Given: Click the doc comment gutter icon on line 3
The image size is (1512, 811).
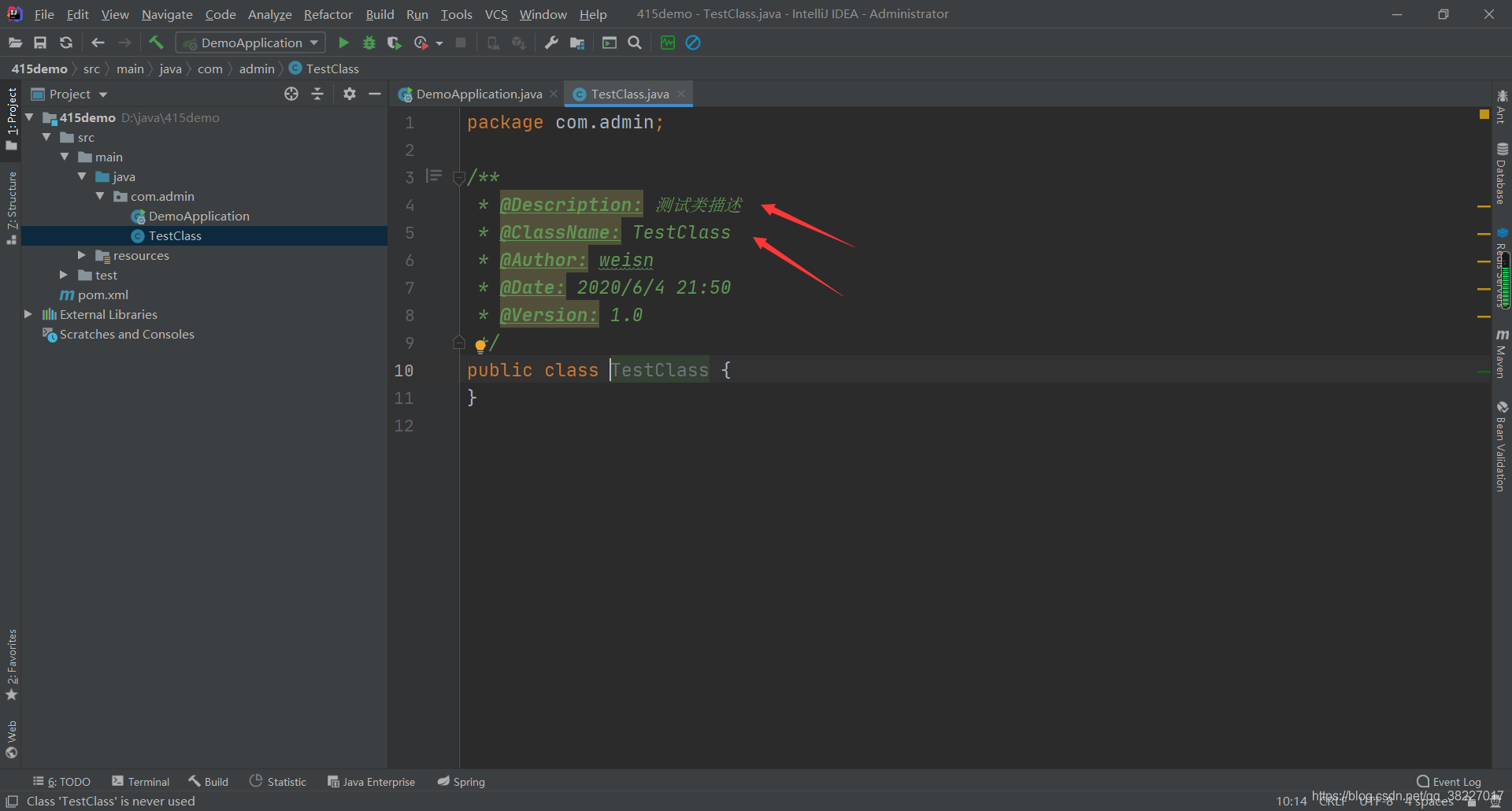Looking at the screenshot, I should (434, 176).
